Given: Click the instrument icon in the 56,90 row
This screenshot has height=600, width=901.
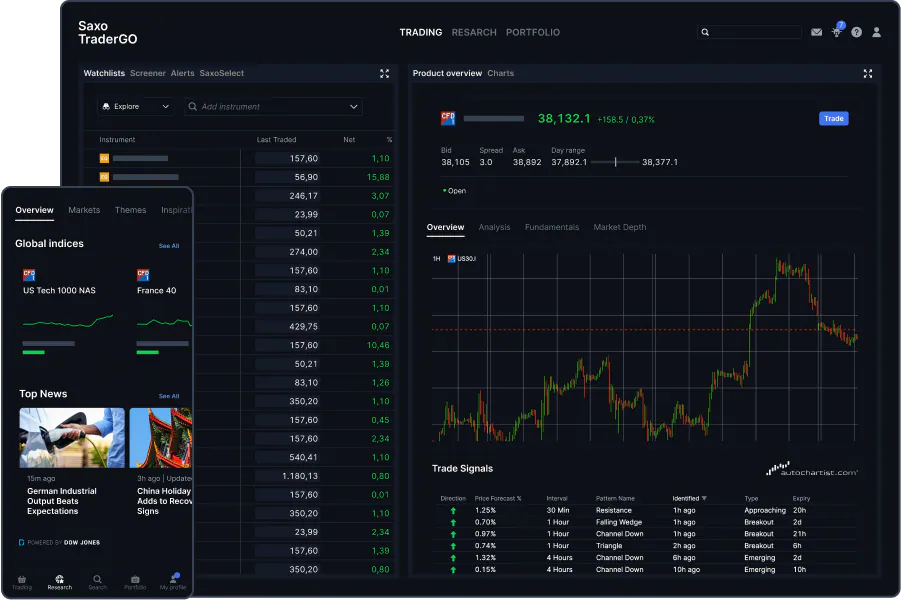Looking at the screenshot, I should [x=104, y=177].
